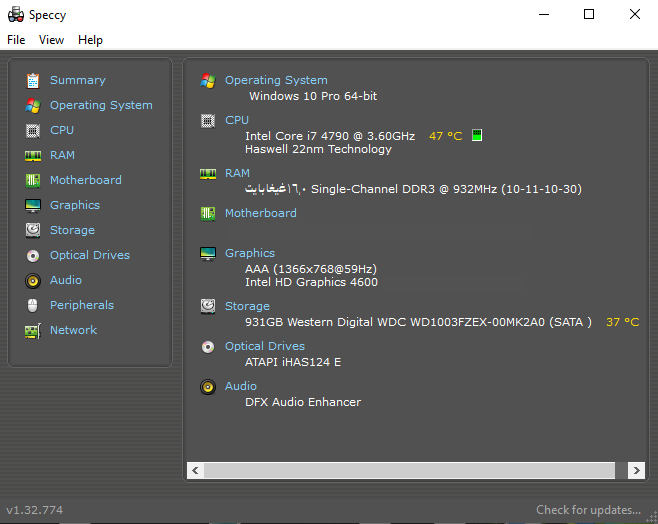
Task: Click DFX Audio Enhancer text
Action: 303,402
